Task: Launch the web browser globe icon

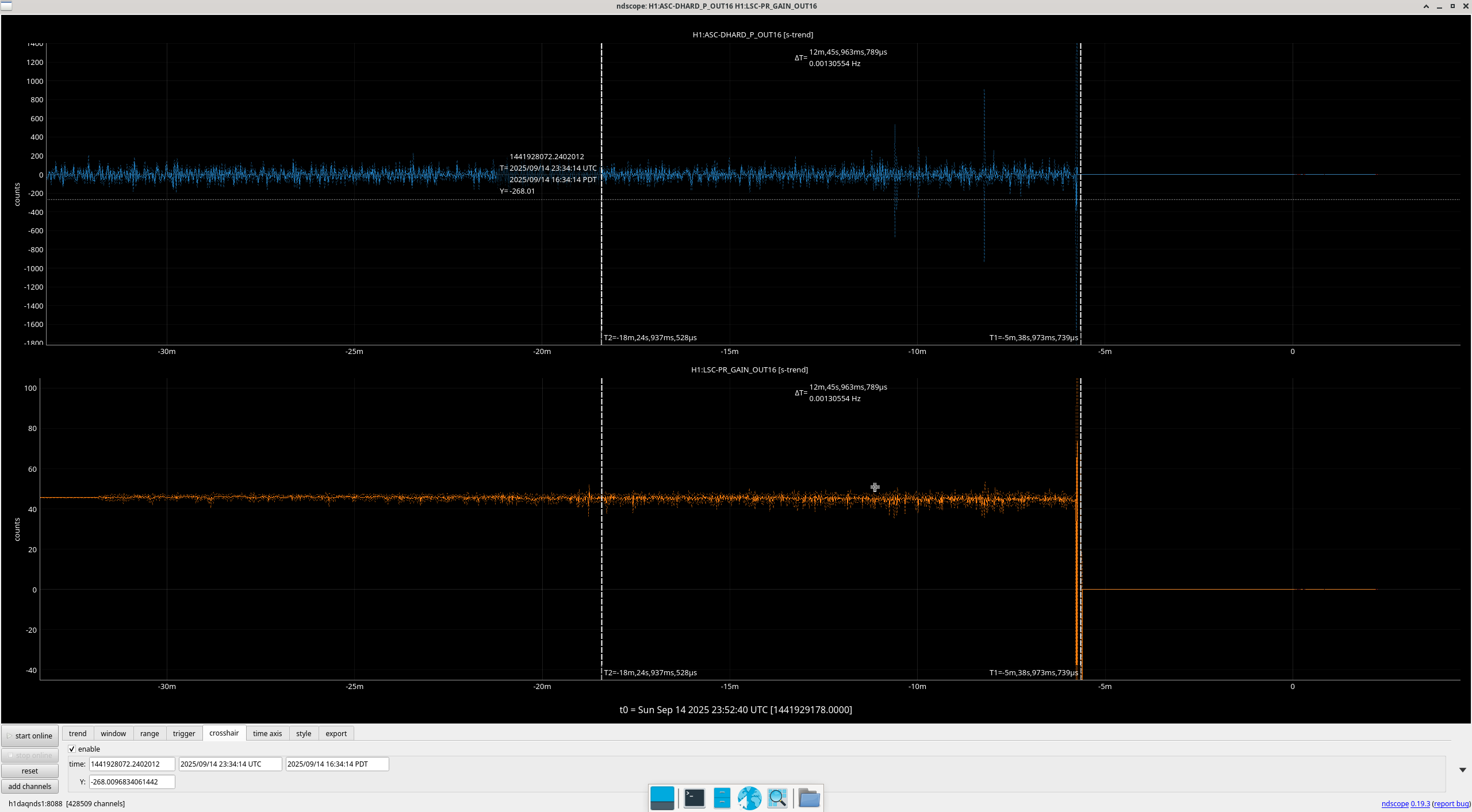Action: [x=749, y=798]
